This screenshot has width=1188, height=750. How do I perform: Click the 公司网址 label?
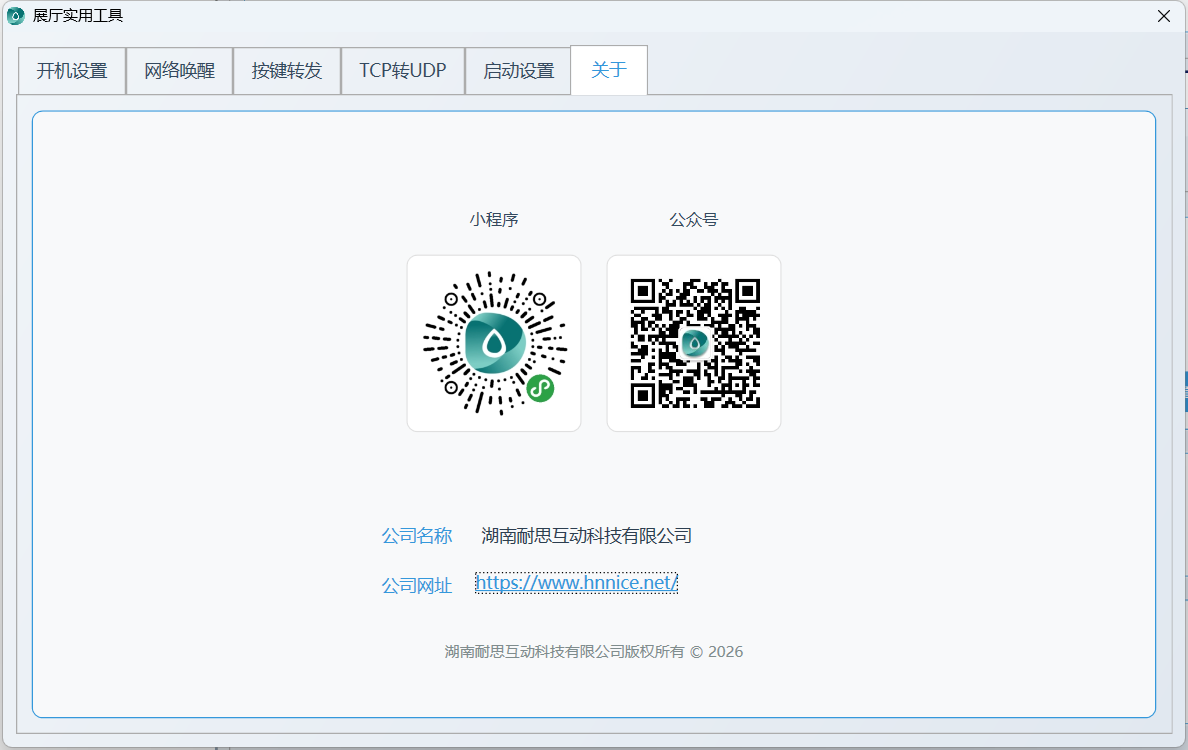(417, 586)
